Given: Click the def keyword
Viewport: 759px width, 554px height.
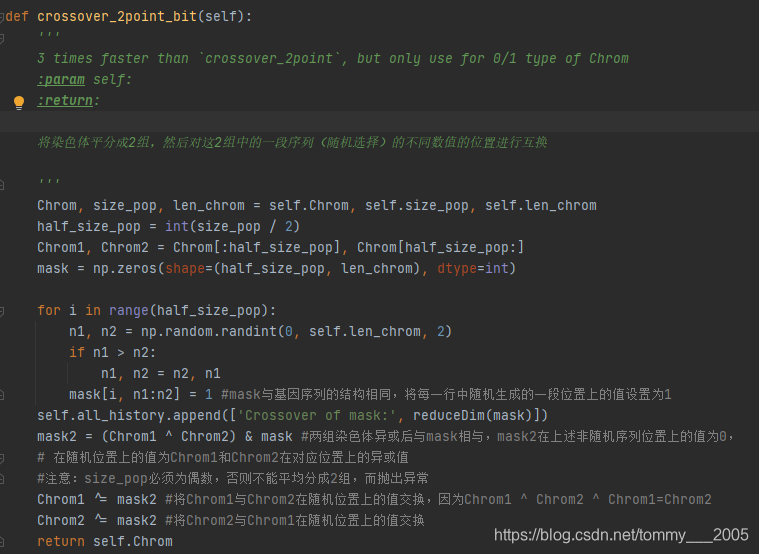Looking at the screenshot, I should tap(17, 16).
